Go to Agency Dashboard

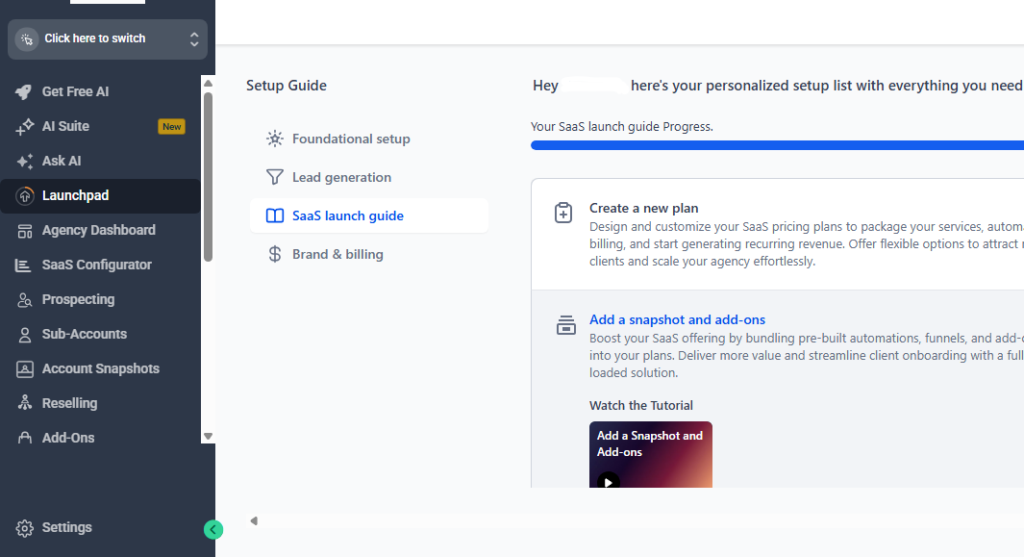point(100,231)
